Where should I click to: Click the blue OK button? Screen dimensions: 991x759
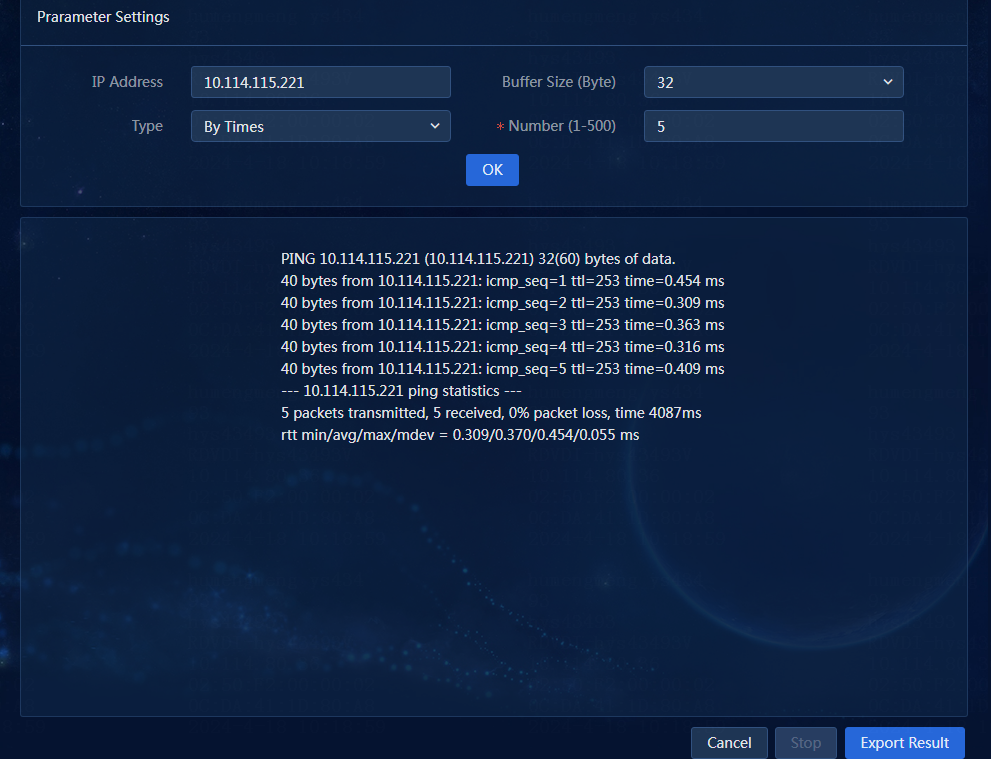tap(492, 170)
